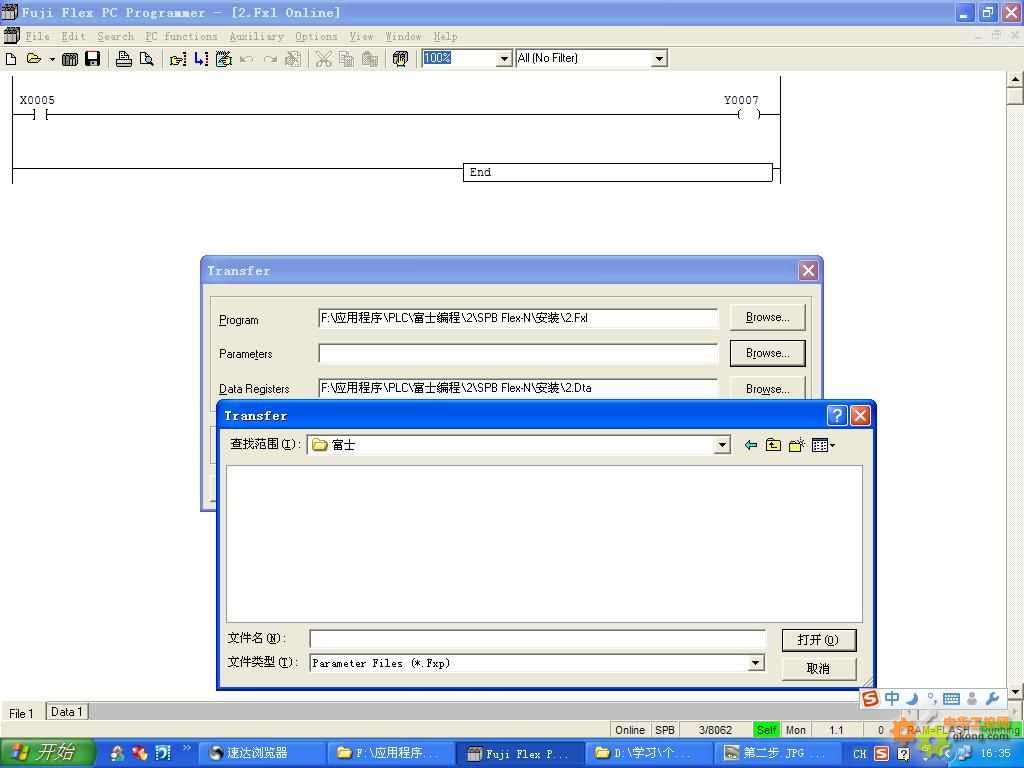The width and height of the screenshot is (1024, 768).
Task: Click Browse button for Data Registers
Action: pyautogui.click(x=767, y=389)
